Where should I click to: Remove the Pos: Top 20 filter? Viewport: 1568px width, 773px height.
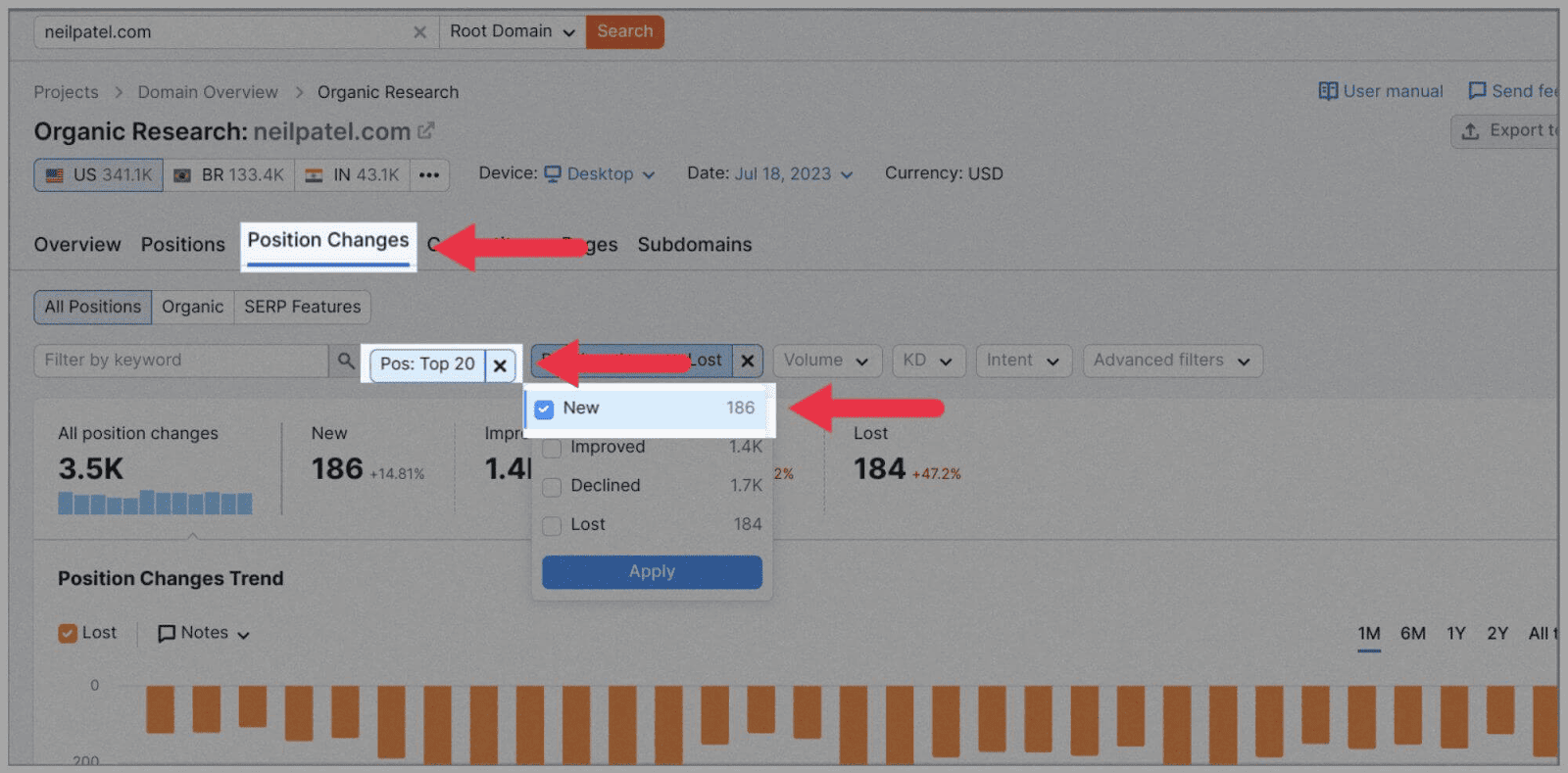pyautogui.click(x=500, y=365)
